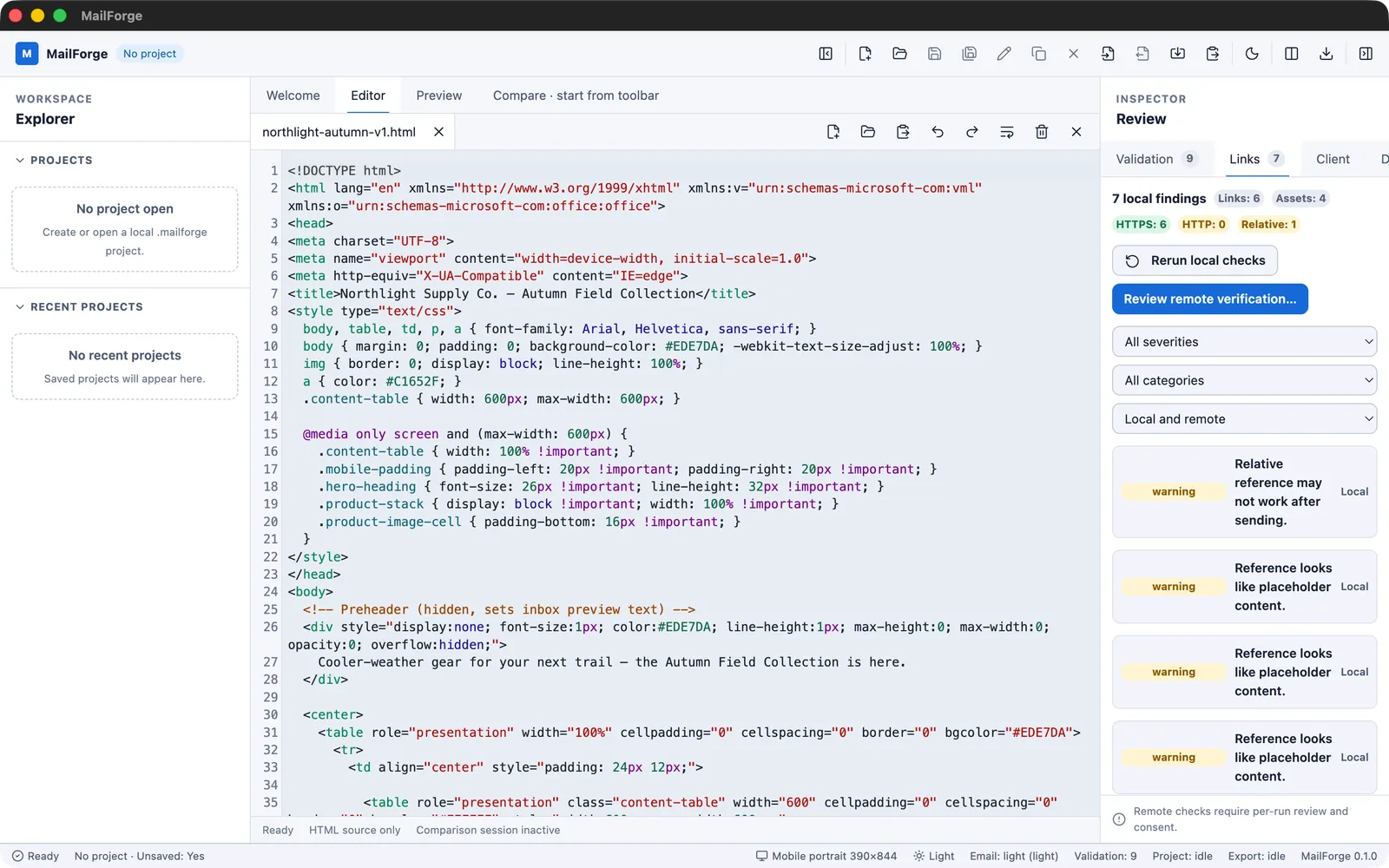This screenshot has width=1389, height=868.
Task: Select the Links tab in Inspector
Action: coord(1255,159)
